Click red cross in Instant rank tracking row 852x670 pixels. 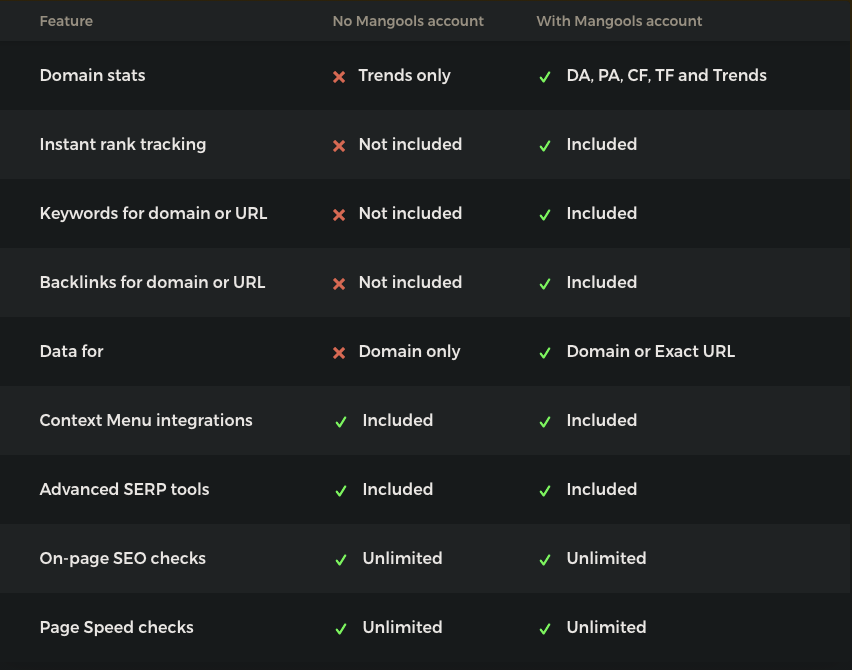coord(339,146)
